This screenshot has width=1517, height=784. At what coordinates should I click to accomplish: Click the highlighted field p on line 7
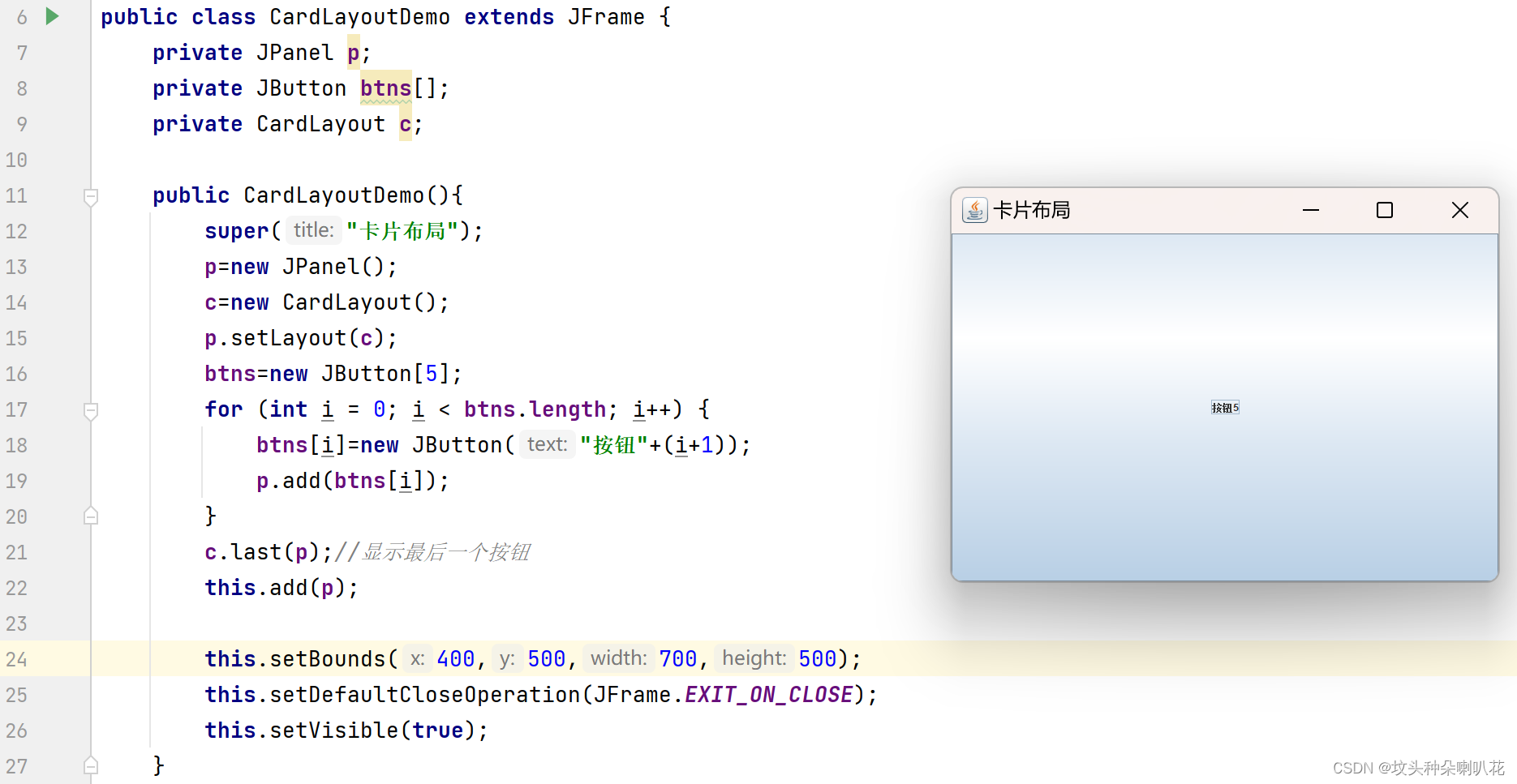pos(354,53)
